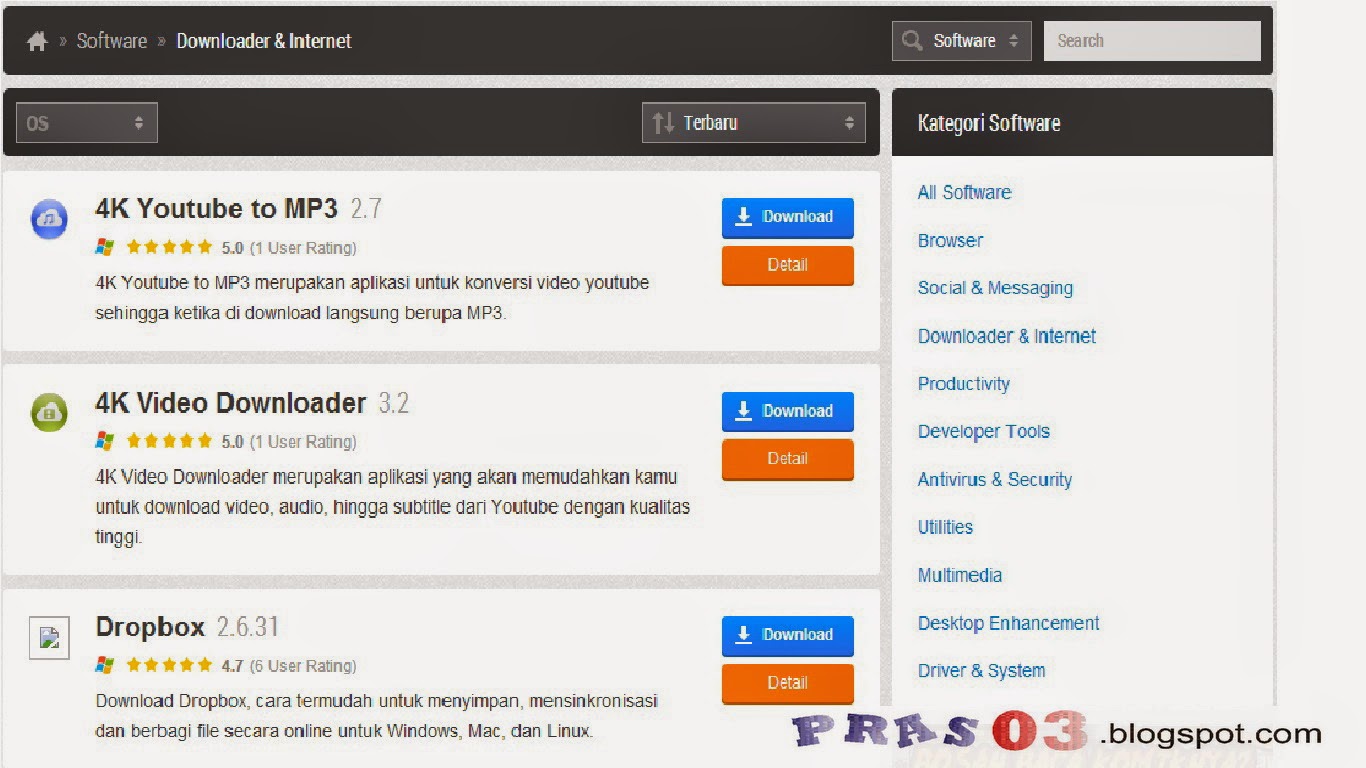The height and width of the screenshot is (768, 1366).
Task: Select Social & Messaging category
Action: 995,288
